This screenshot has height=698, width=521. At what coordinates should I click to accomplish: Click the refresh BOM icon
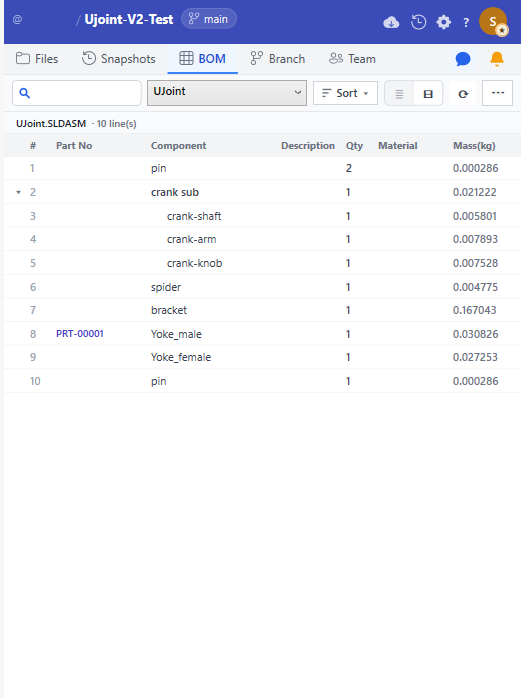(463, 93)
